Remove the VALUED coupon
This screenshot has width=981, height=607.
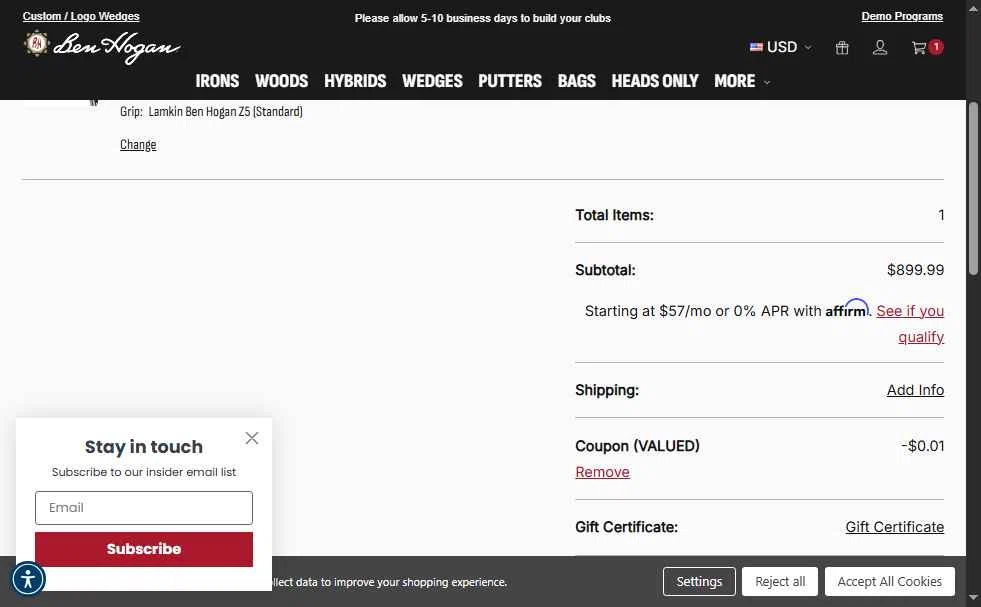click(602, 472)
